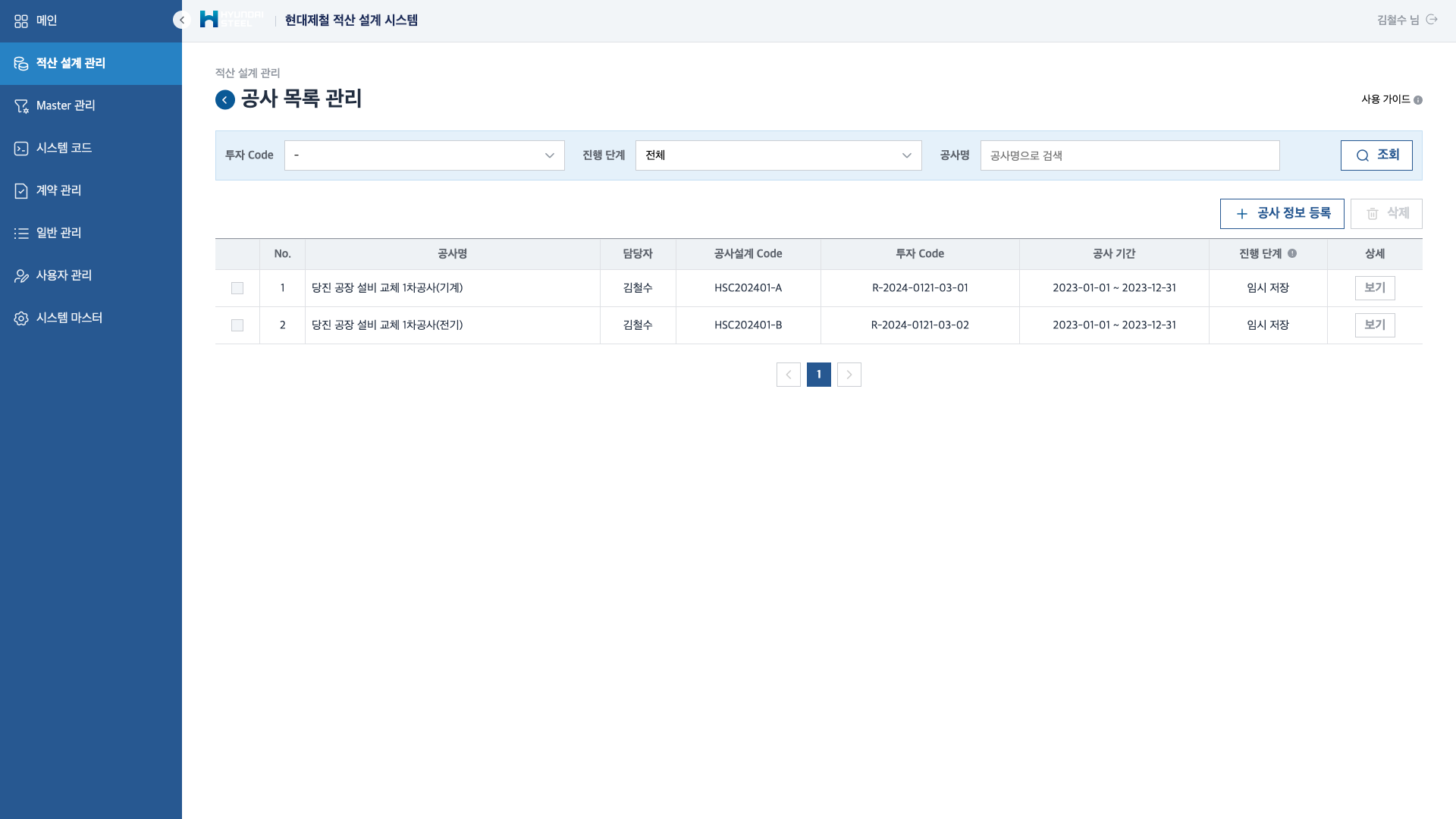Viewport: 1456px width, 819px height.
Task: Open Master 관리 in the sidebar
Action: (66, 105)
